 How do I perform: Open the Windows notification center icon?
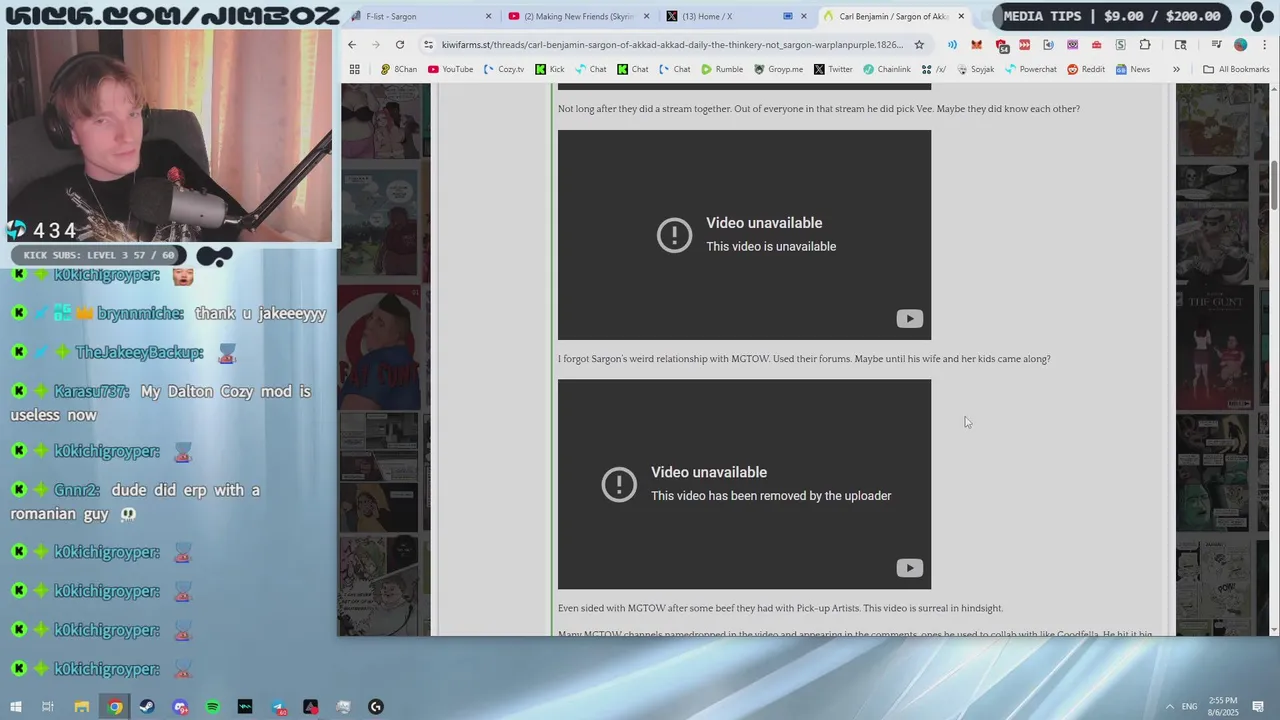click(1258, 707)
